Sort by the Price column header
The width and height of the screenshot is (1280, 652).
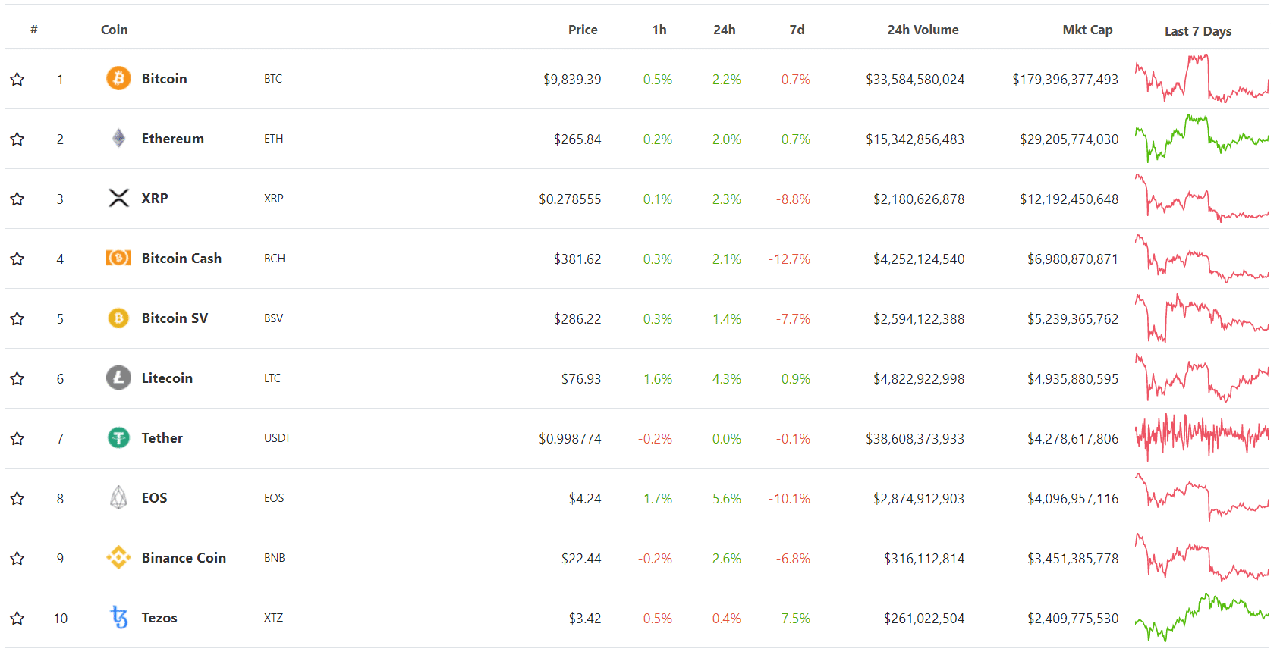[x=583, y=30]
